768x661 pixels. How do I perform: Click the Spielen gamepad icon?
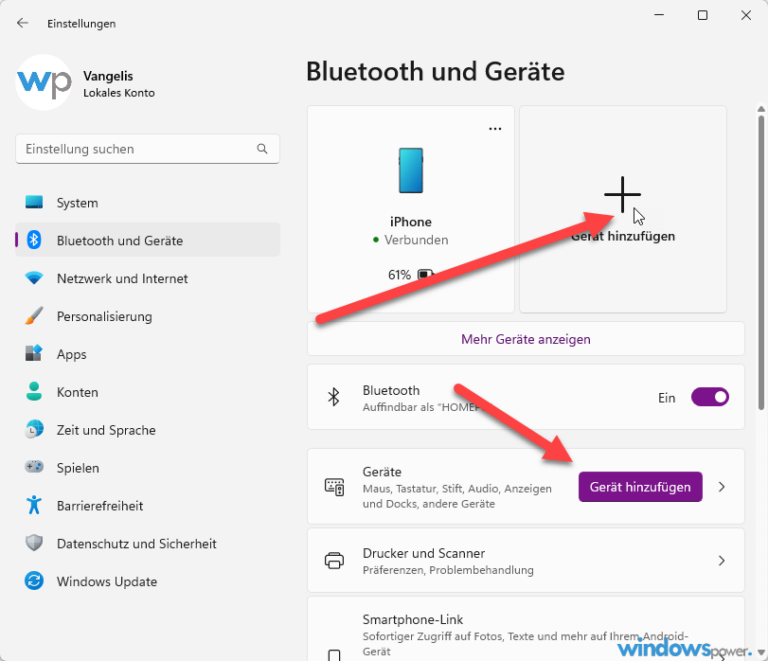34,467
